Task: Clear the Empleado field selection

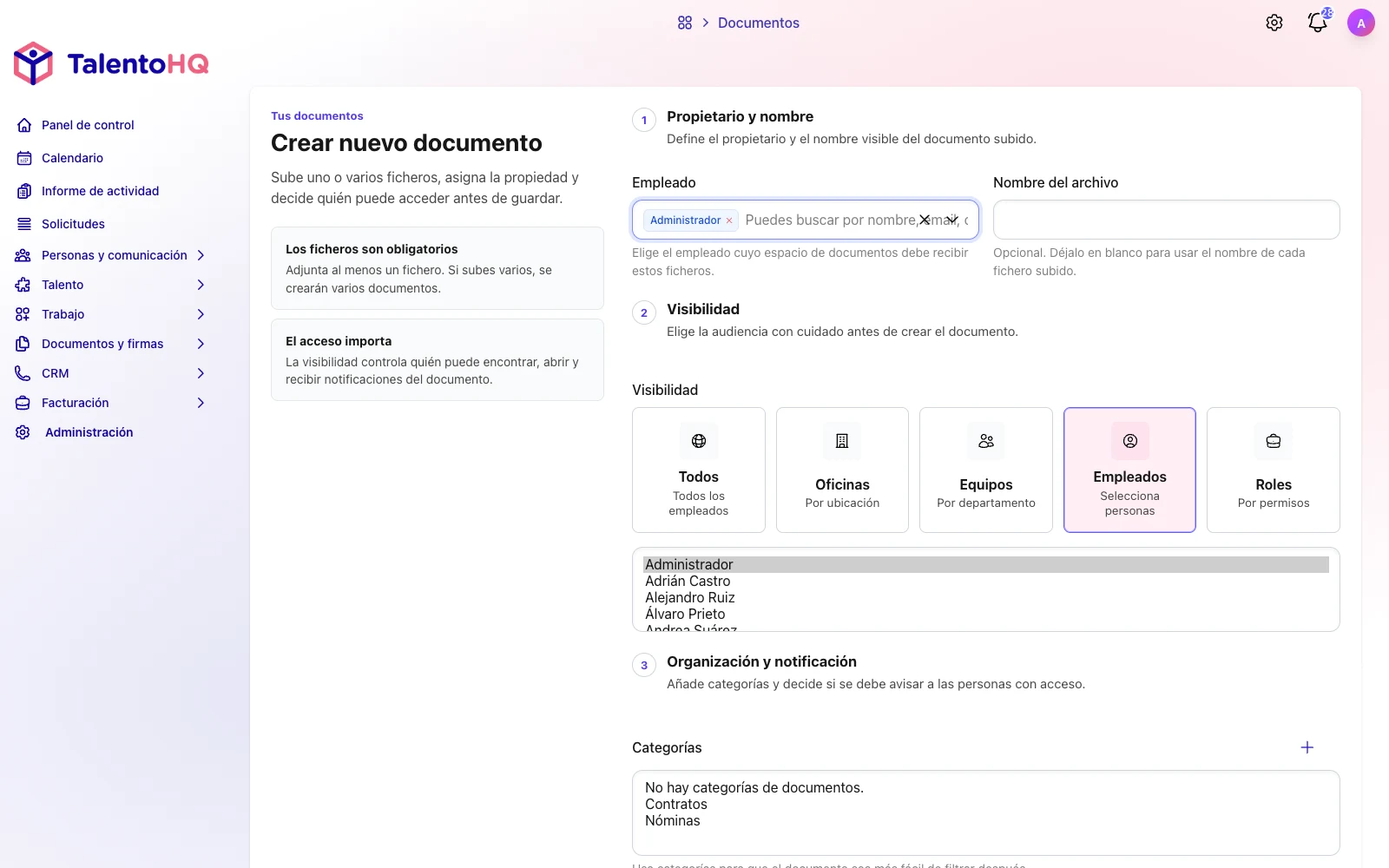Action: click(x=925, y=220)
